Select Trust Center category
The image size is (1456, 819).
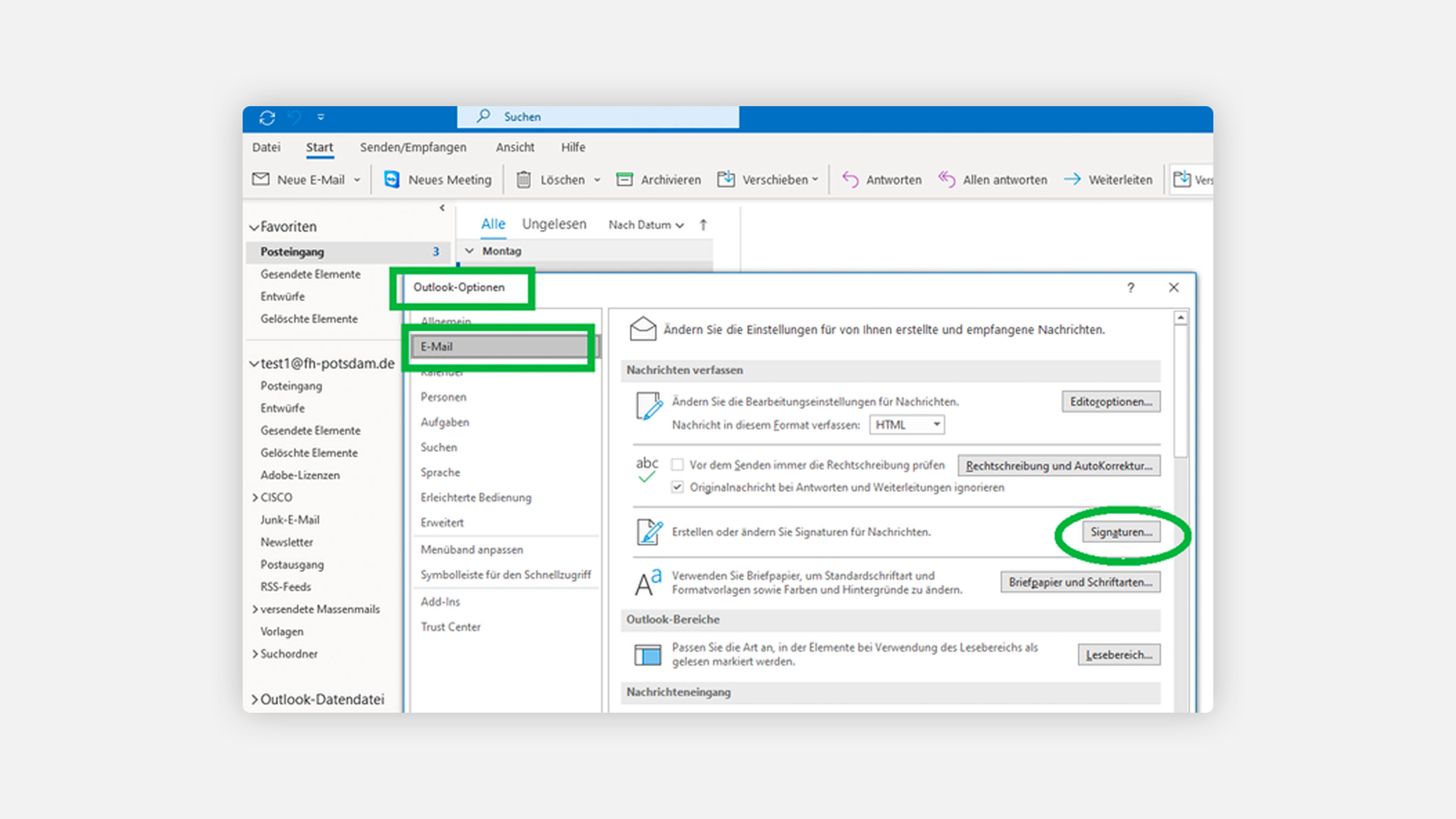pos(451,627)
